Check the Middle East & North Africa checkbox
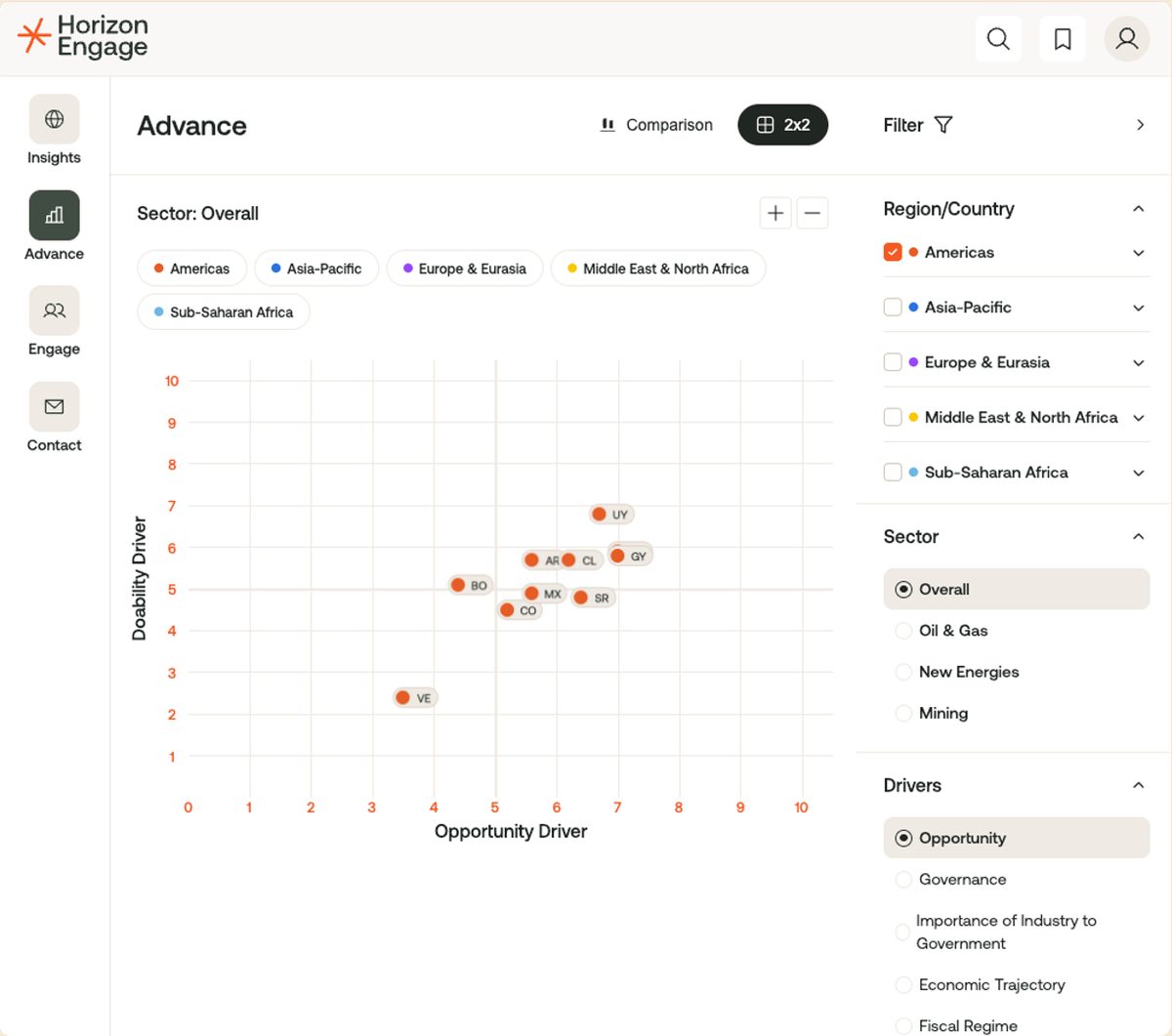Image resolution: width=1172 pixels, height=1036 pixels. [x=893, y=417]
